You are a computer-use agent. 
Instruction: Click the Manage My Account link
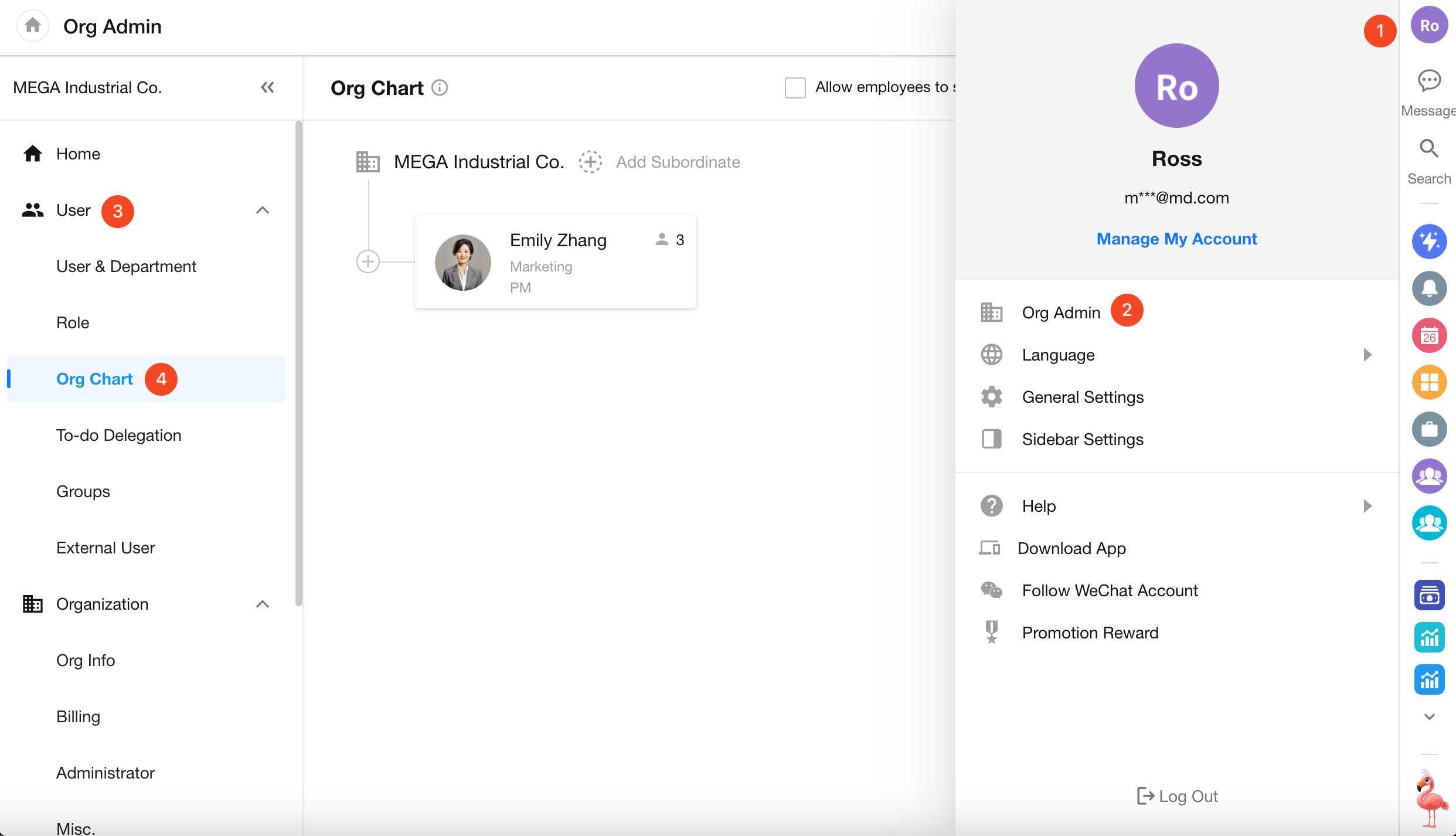pos(1176,239)
